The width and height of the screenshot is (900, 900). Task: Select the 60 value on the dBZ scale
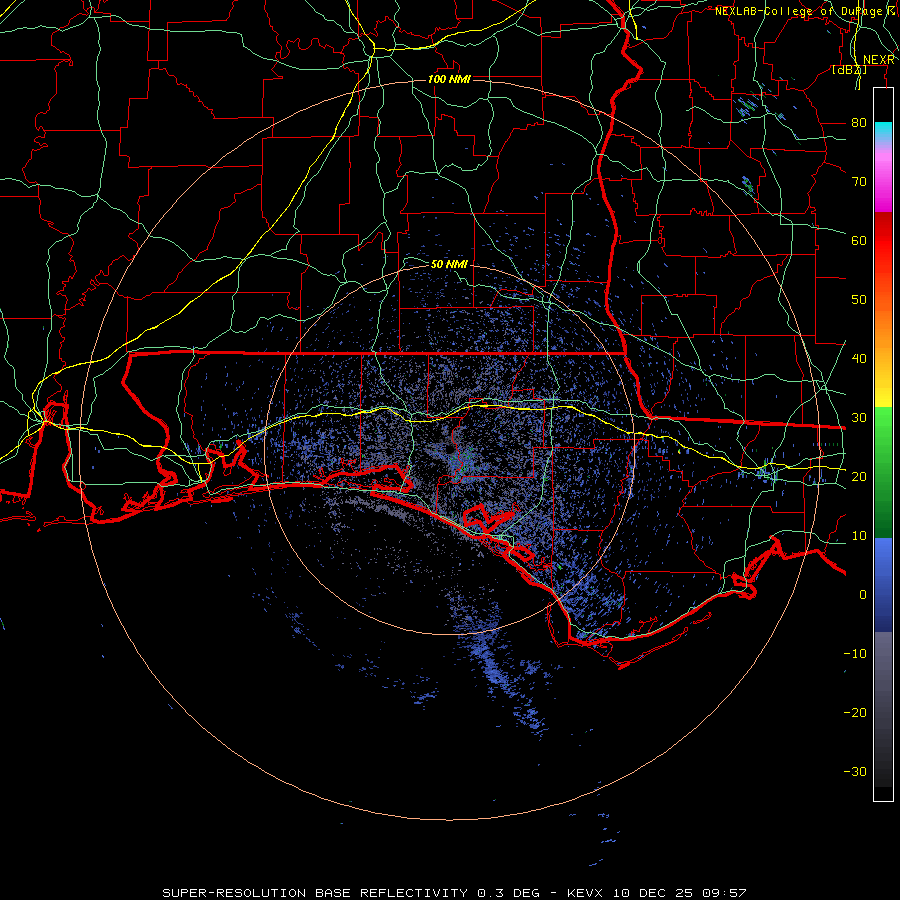(859, 240)
